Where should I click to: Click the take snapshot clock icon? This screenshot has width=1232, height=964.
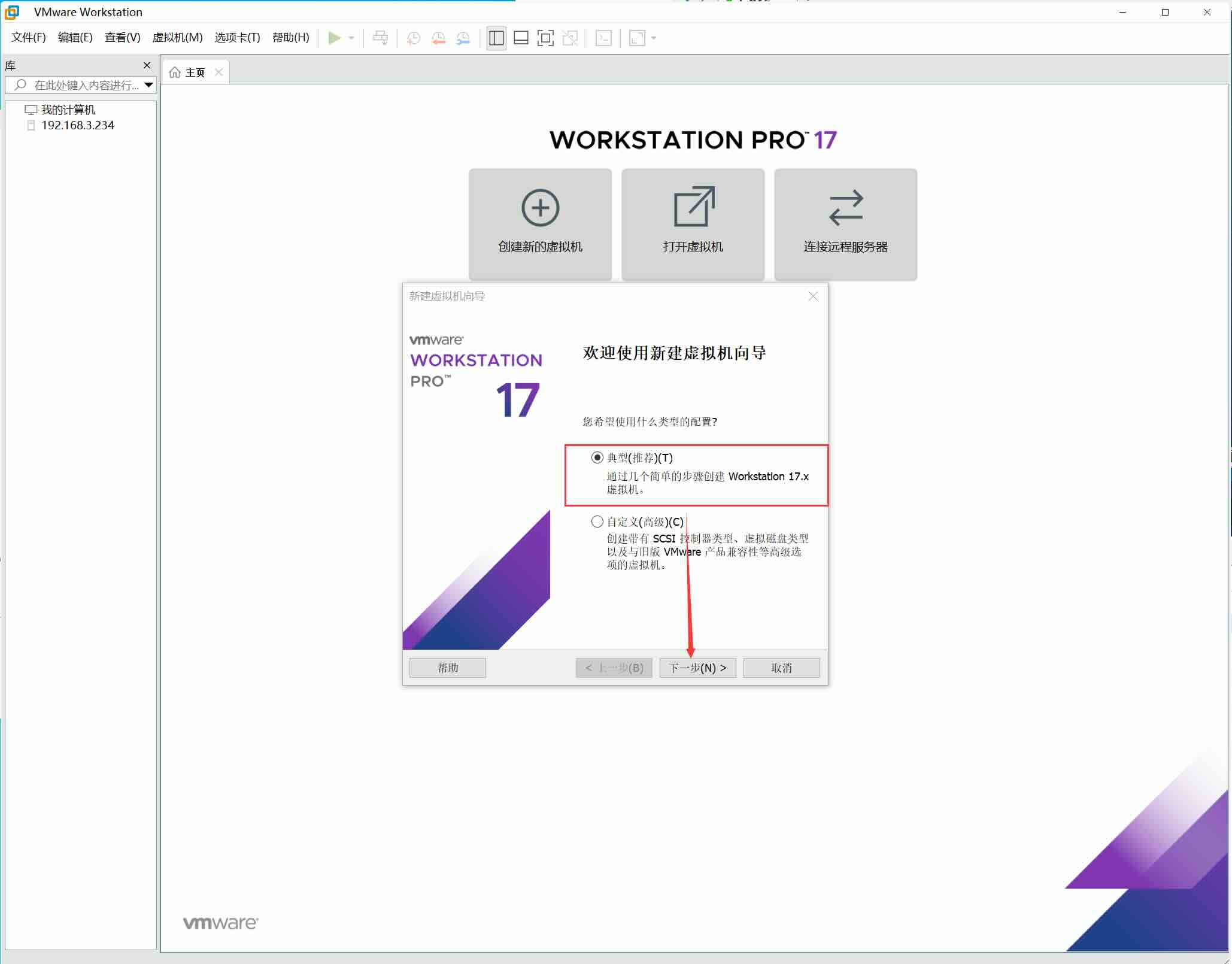414,38
